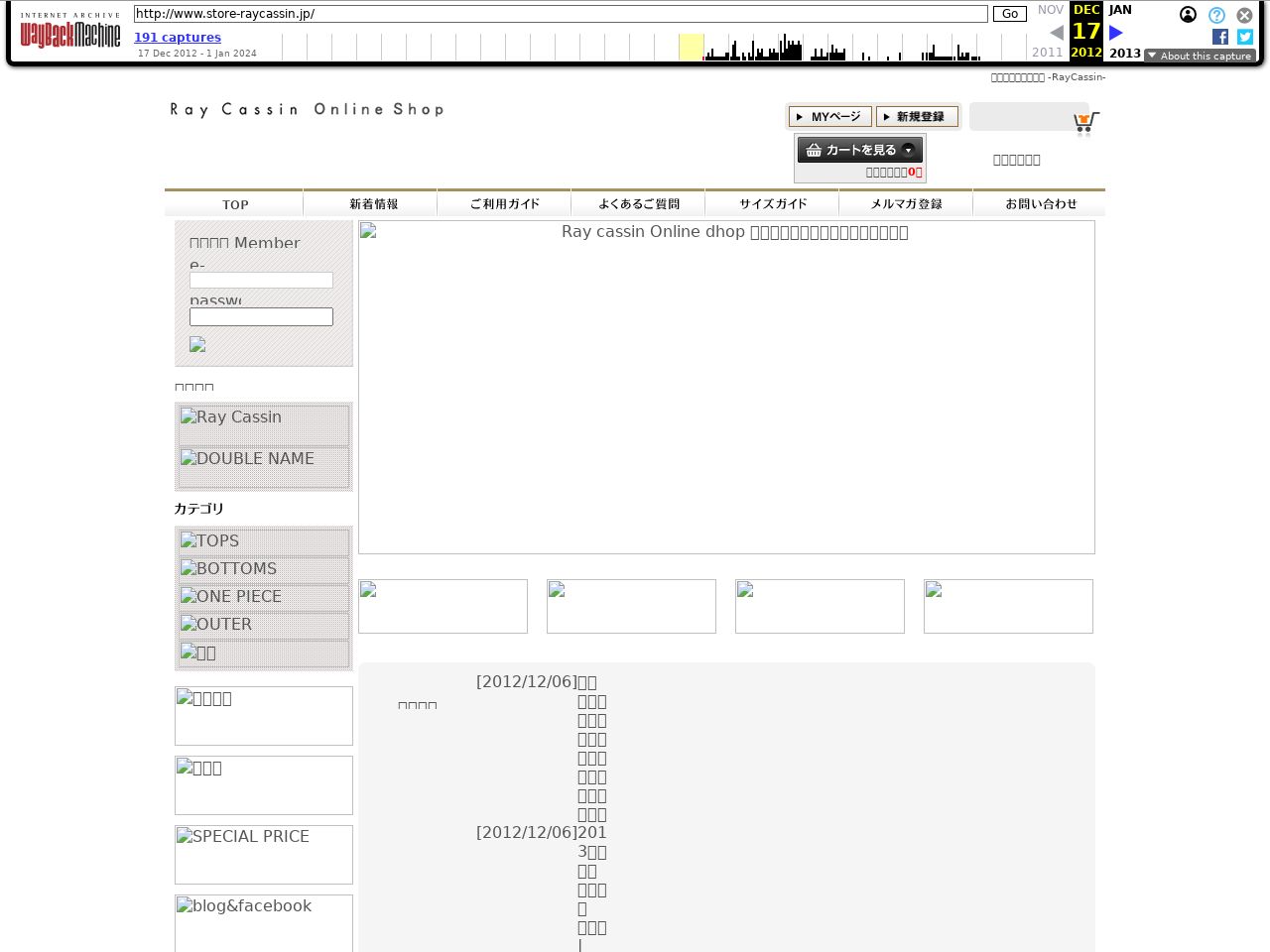Select year 2011 in timeline

1048,53
